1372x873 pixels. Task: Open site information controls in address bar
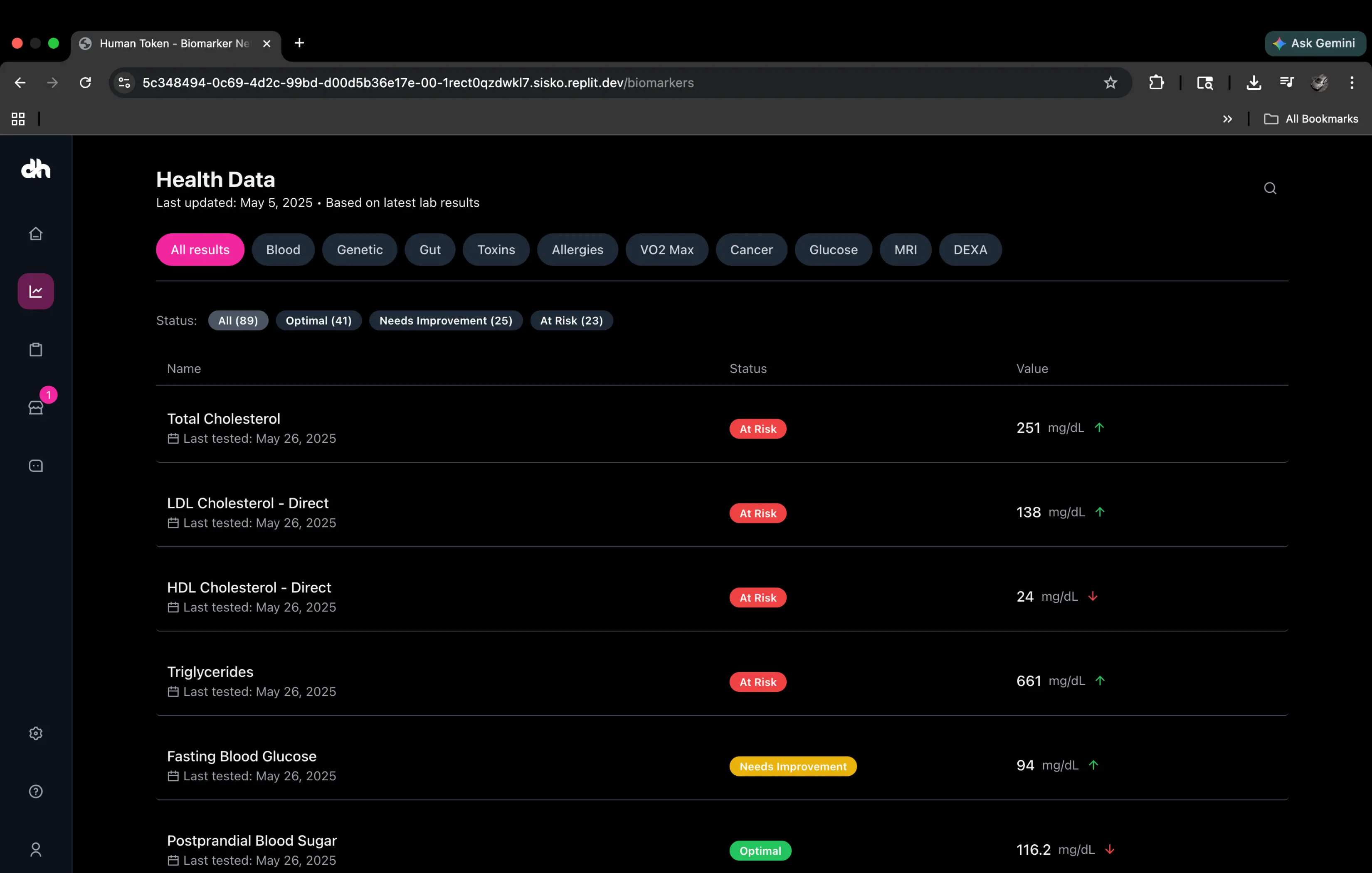point(123,83)
